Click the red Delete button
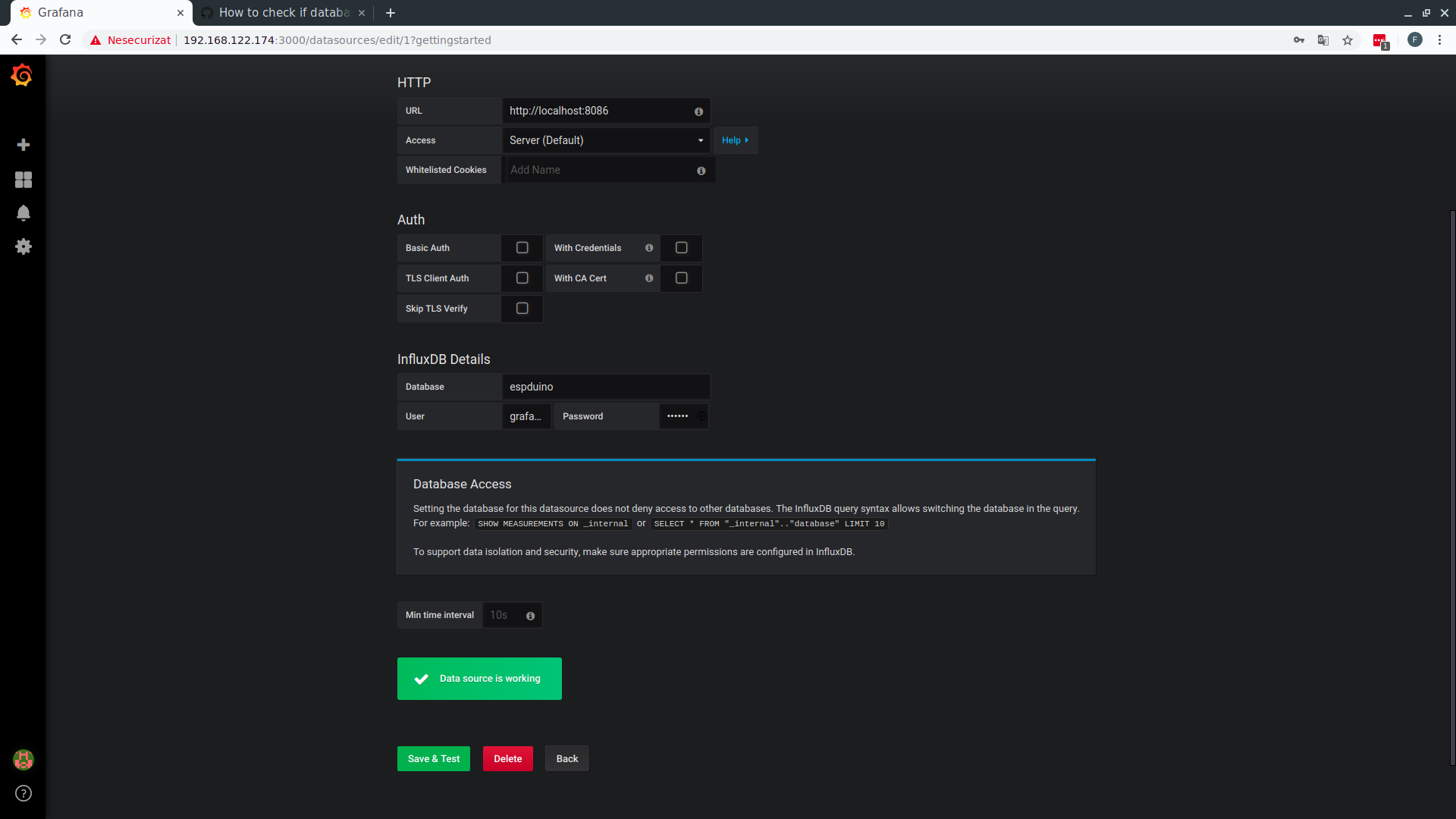 click(x=508, y=759)
